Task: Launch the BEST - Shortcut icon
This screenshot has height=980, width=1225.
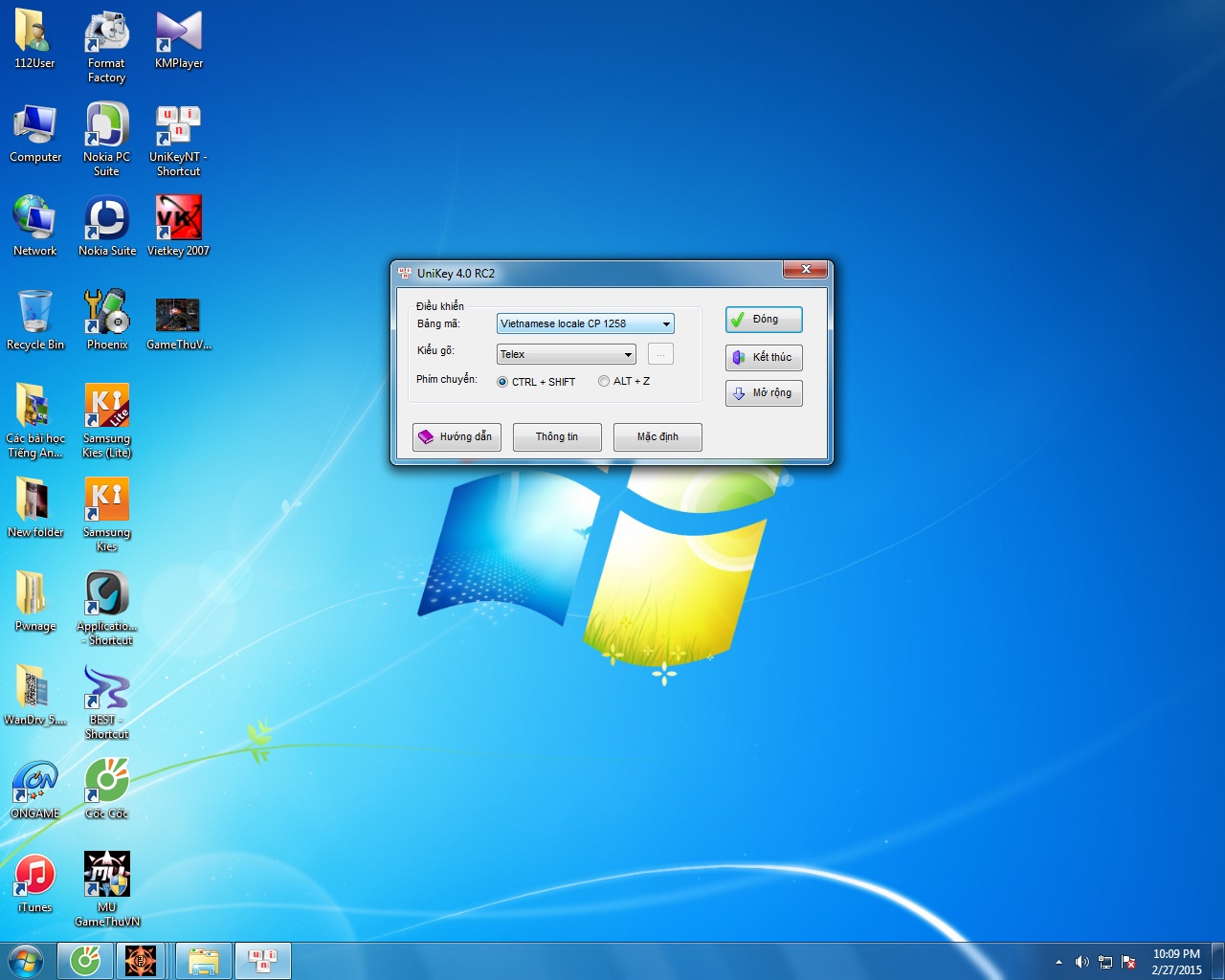Action: point(106,702)
